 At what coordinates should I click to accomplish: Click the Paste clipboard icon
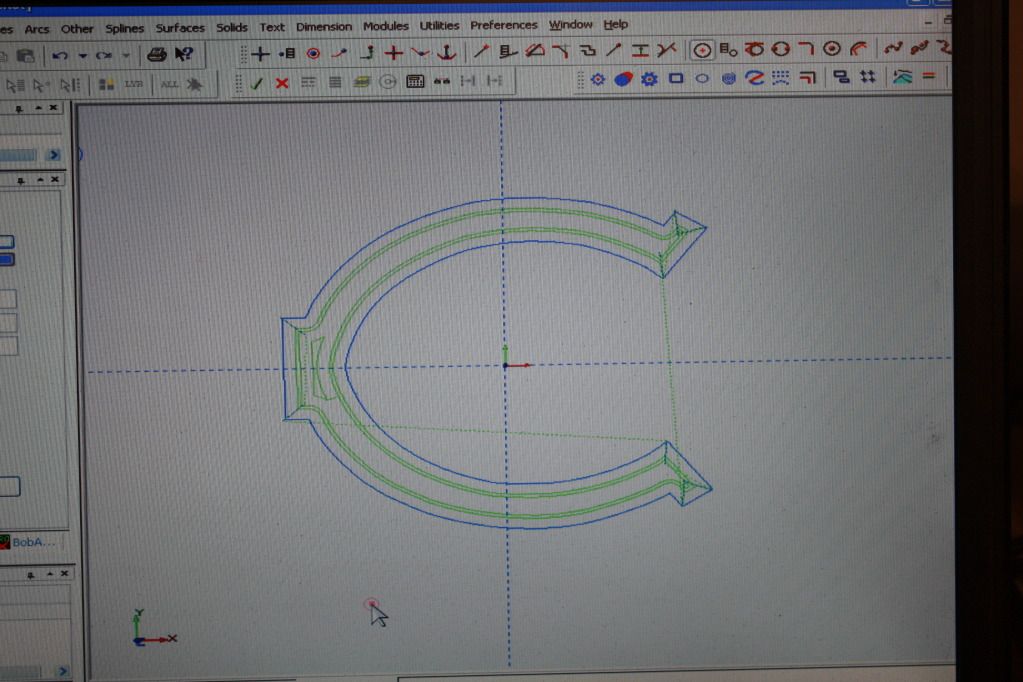[25, 56]
